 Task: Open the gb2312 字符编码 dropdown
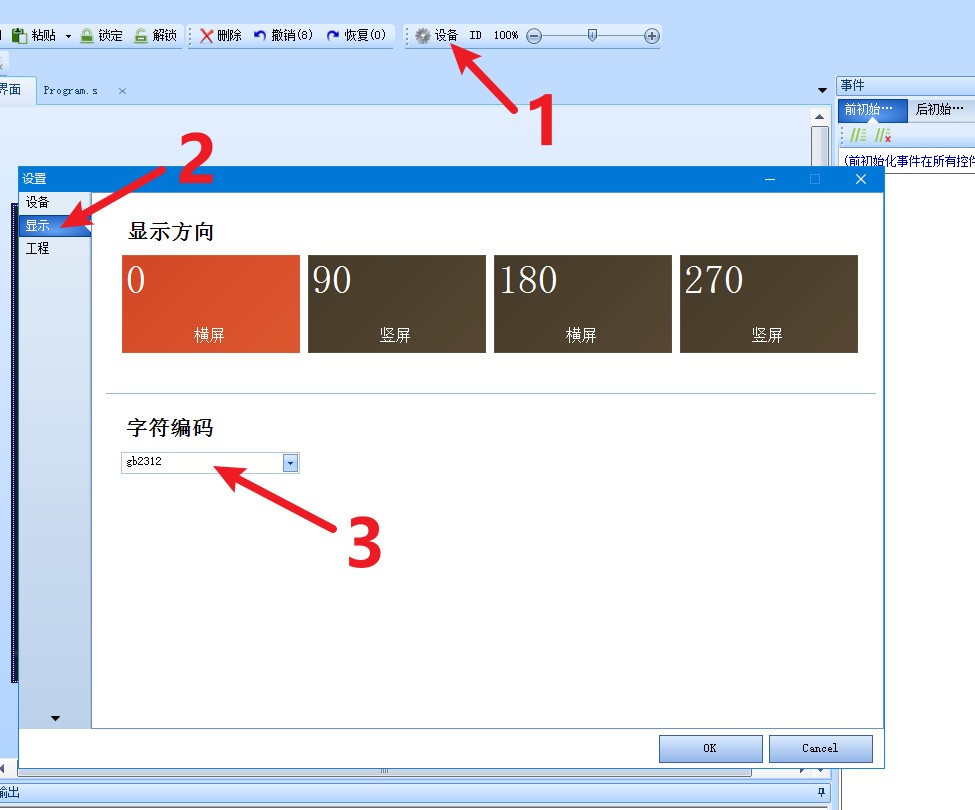(290, 463)
